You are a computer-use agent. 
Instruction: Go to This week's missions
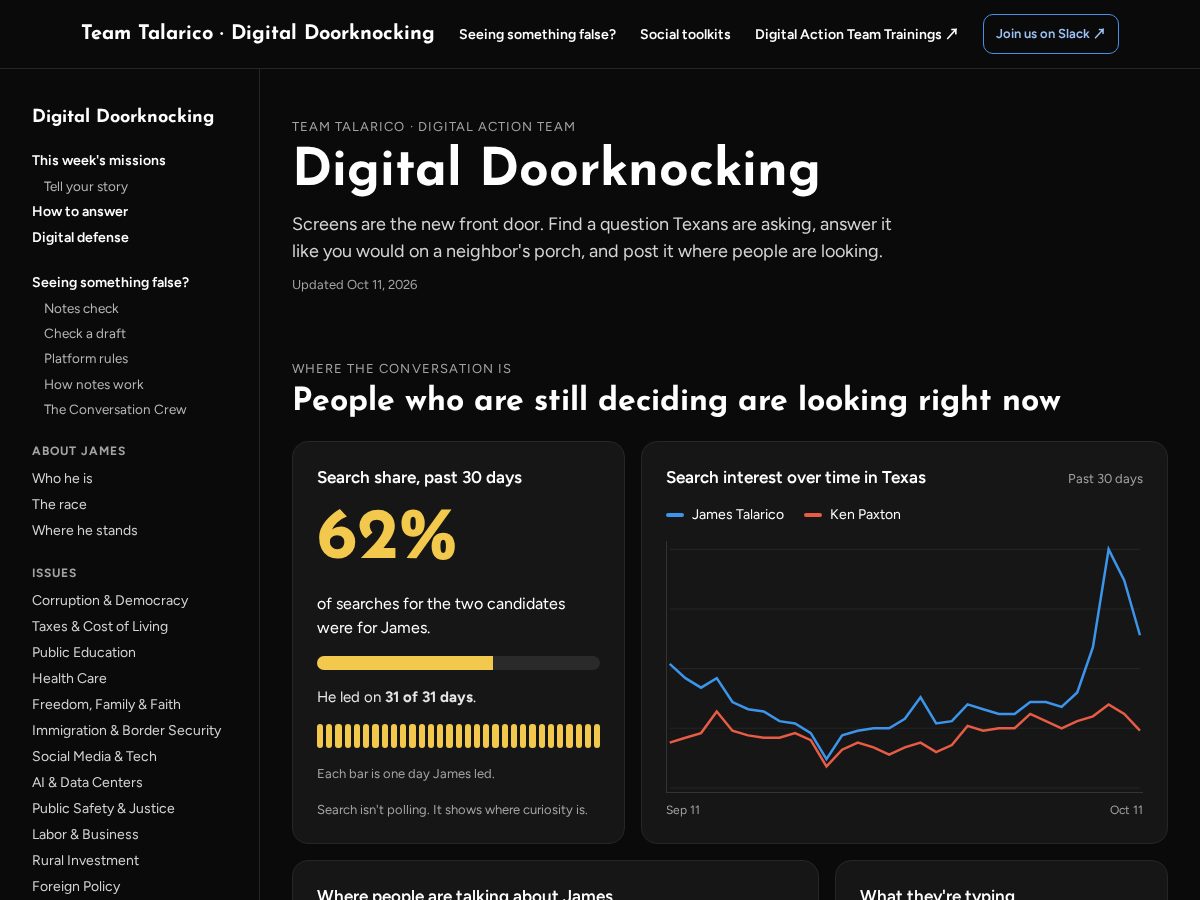(x=99, y=160)
